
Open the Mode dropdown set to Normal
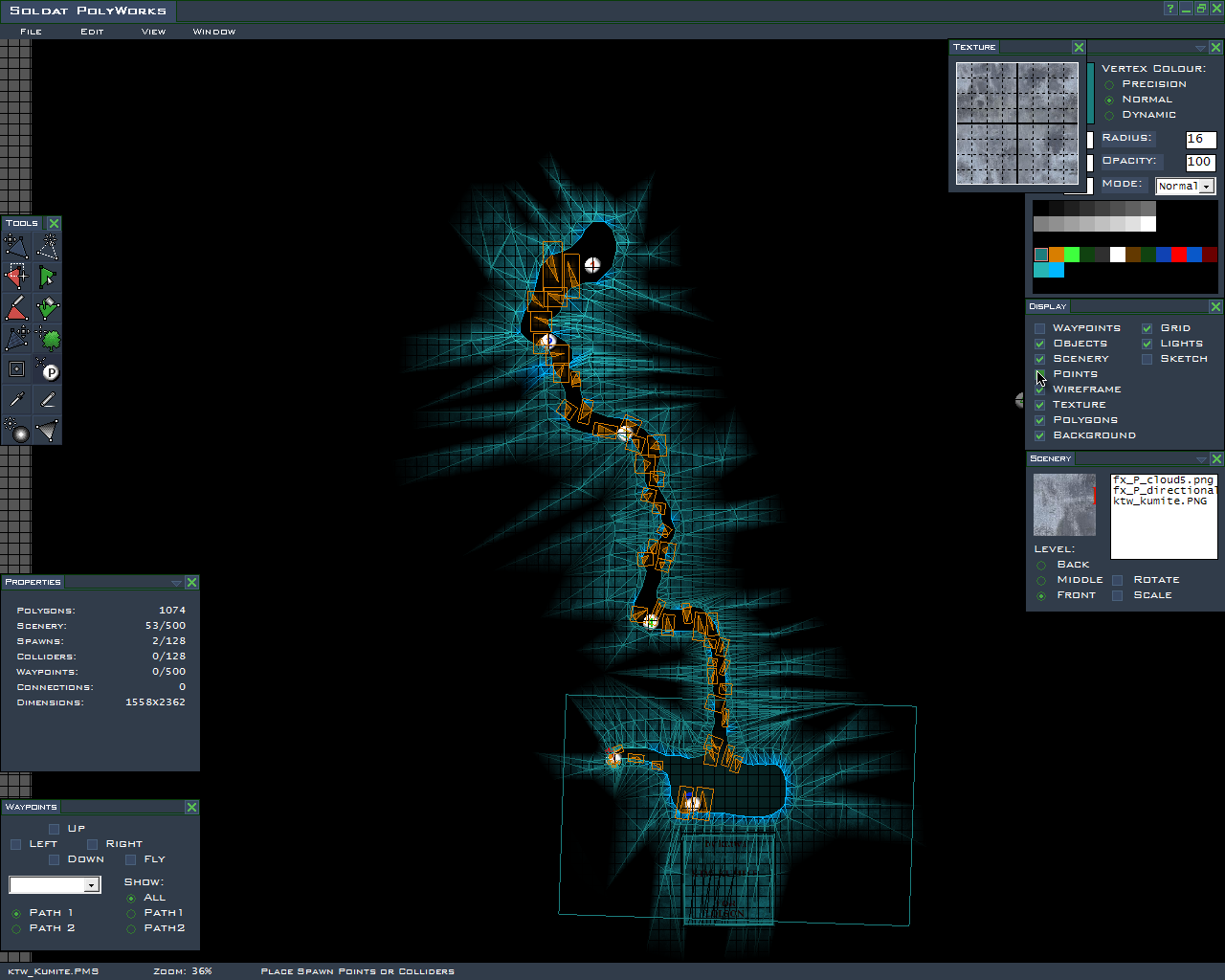tap(1185, 186)
